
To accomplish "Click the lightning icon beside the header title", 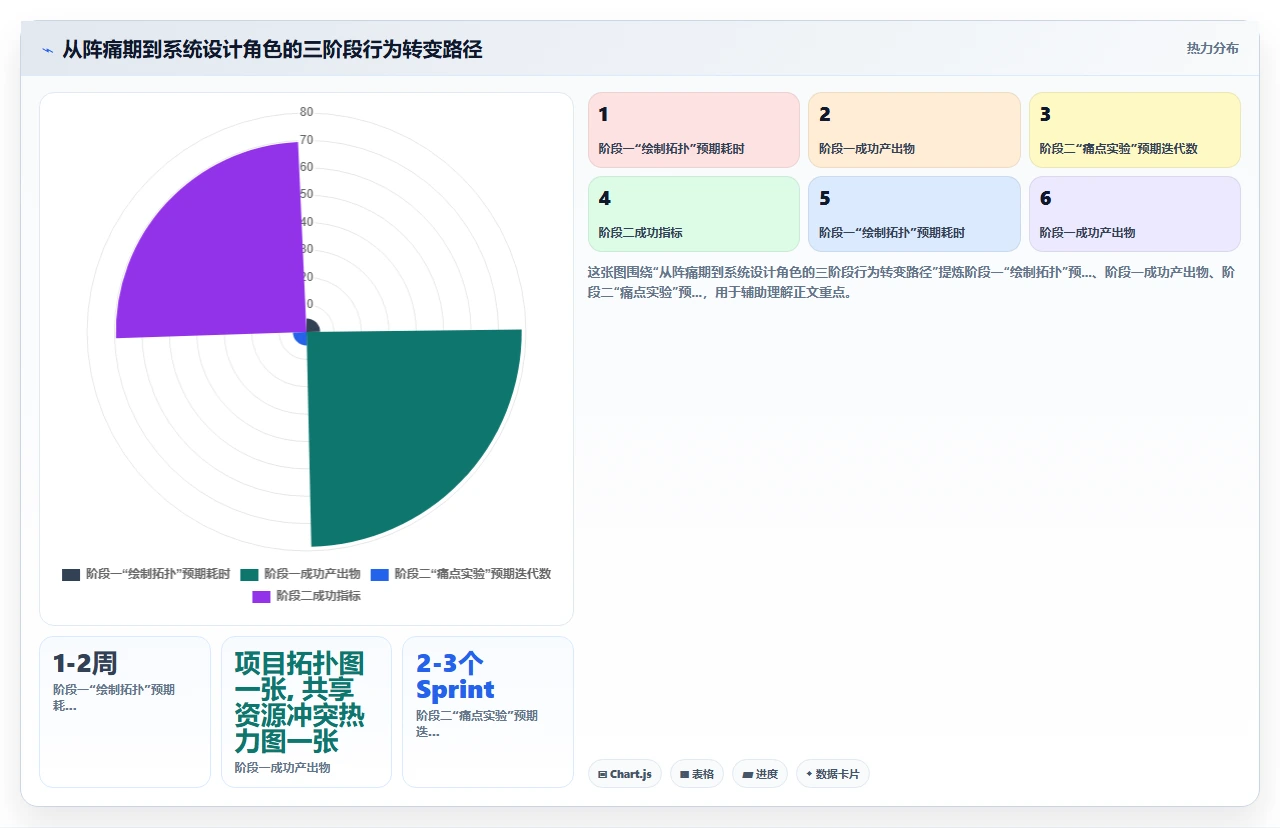I will pyautogui.click(x=47, y=49).
